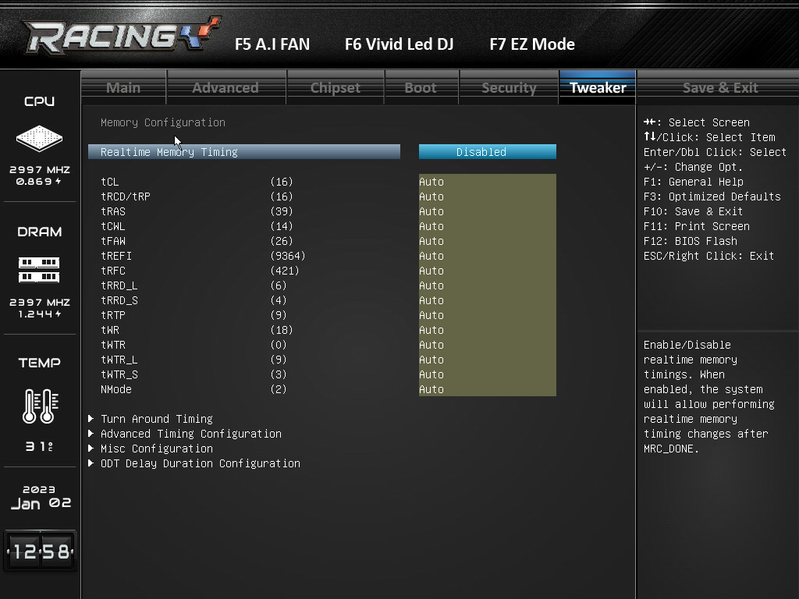Image resolution: width=799 pixels, height=599 pixels.
Task: Click the thermometer TEMP icon
Action: coord(40,406)
